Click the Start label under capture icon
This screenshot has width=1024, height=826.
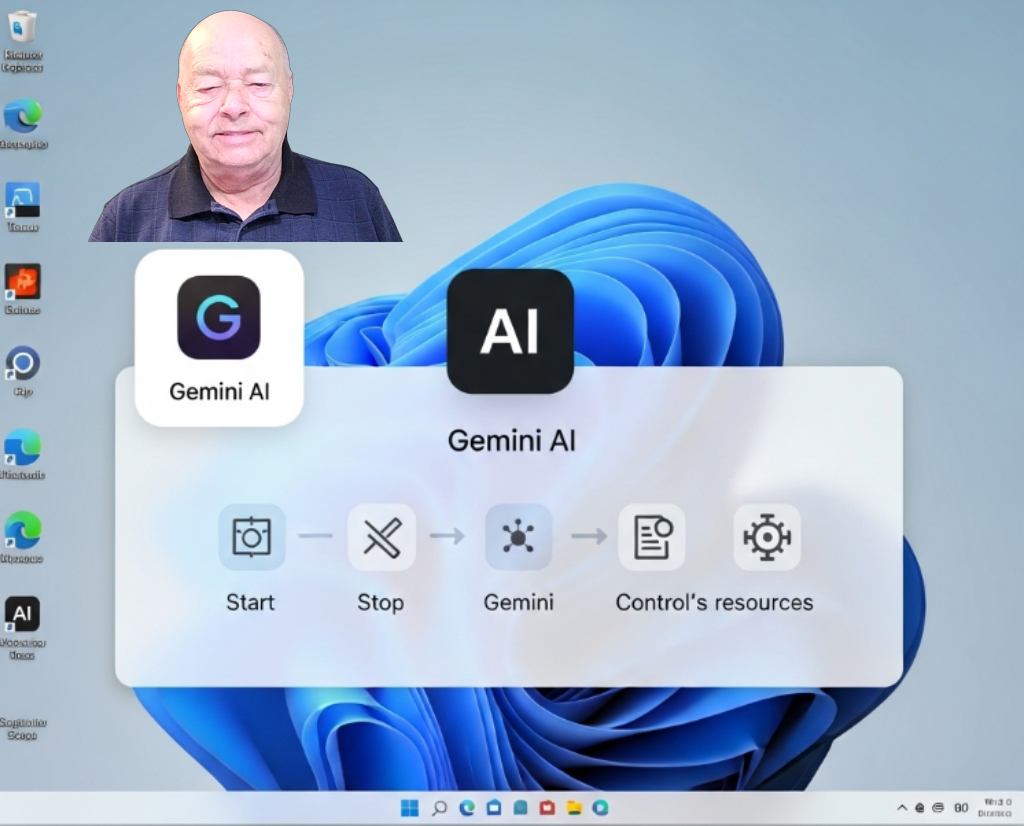coord(250,602)
